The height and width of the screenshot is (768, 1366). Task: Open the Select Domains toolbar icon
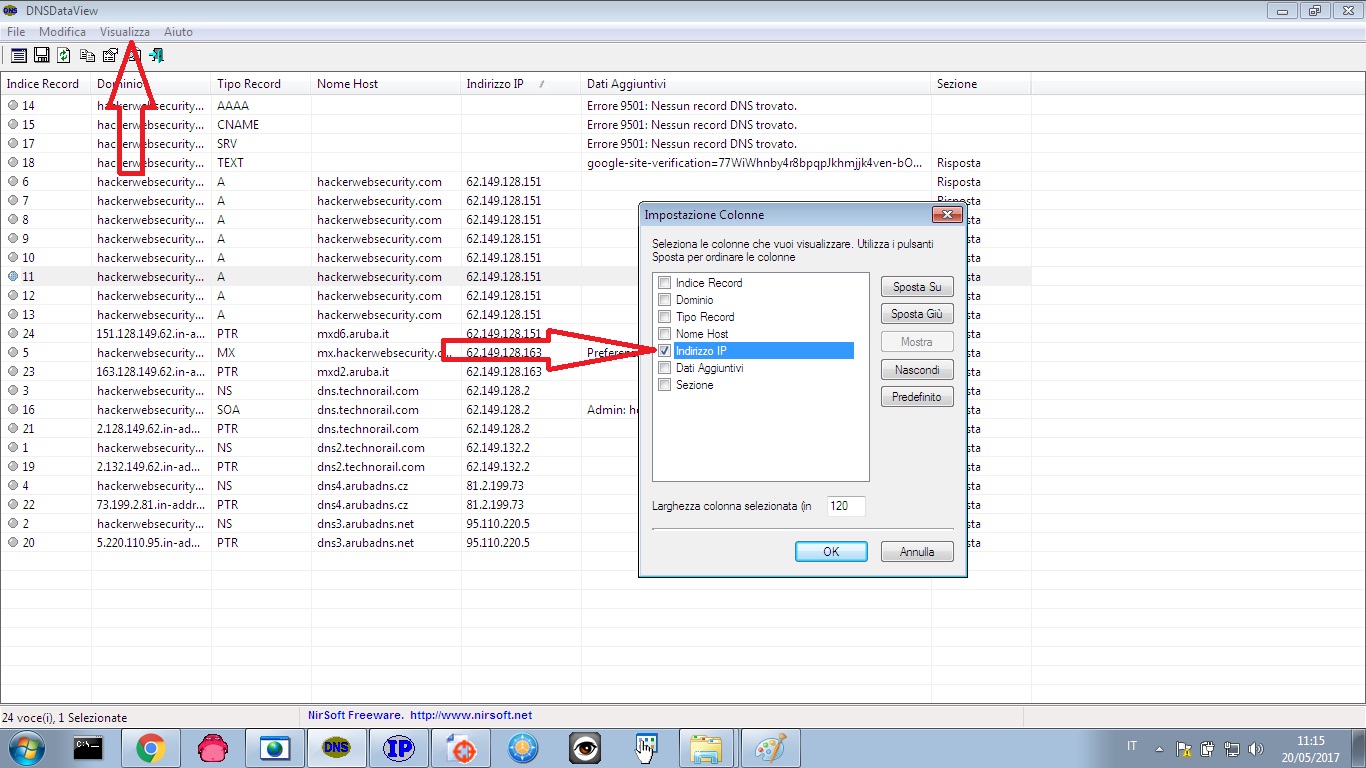point(18,56)
